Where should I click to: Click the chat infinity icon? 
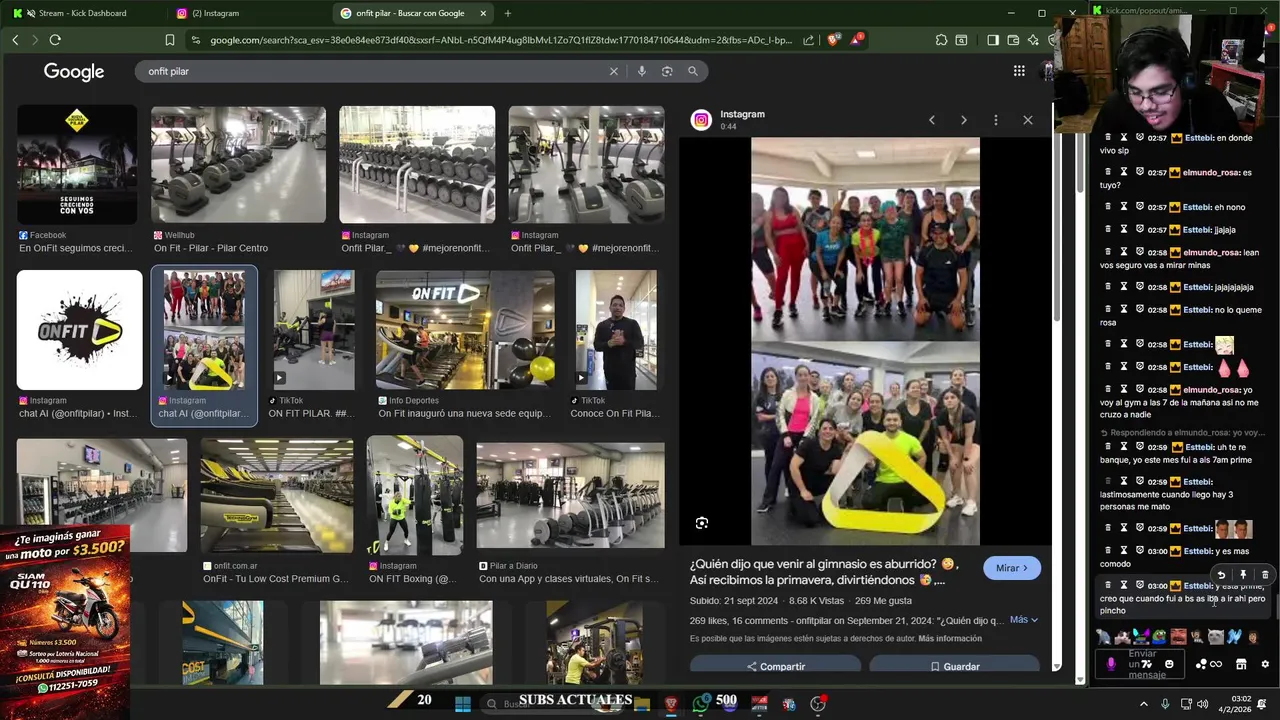tap(1216, 664)
